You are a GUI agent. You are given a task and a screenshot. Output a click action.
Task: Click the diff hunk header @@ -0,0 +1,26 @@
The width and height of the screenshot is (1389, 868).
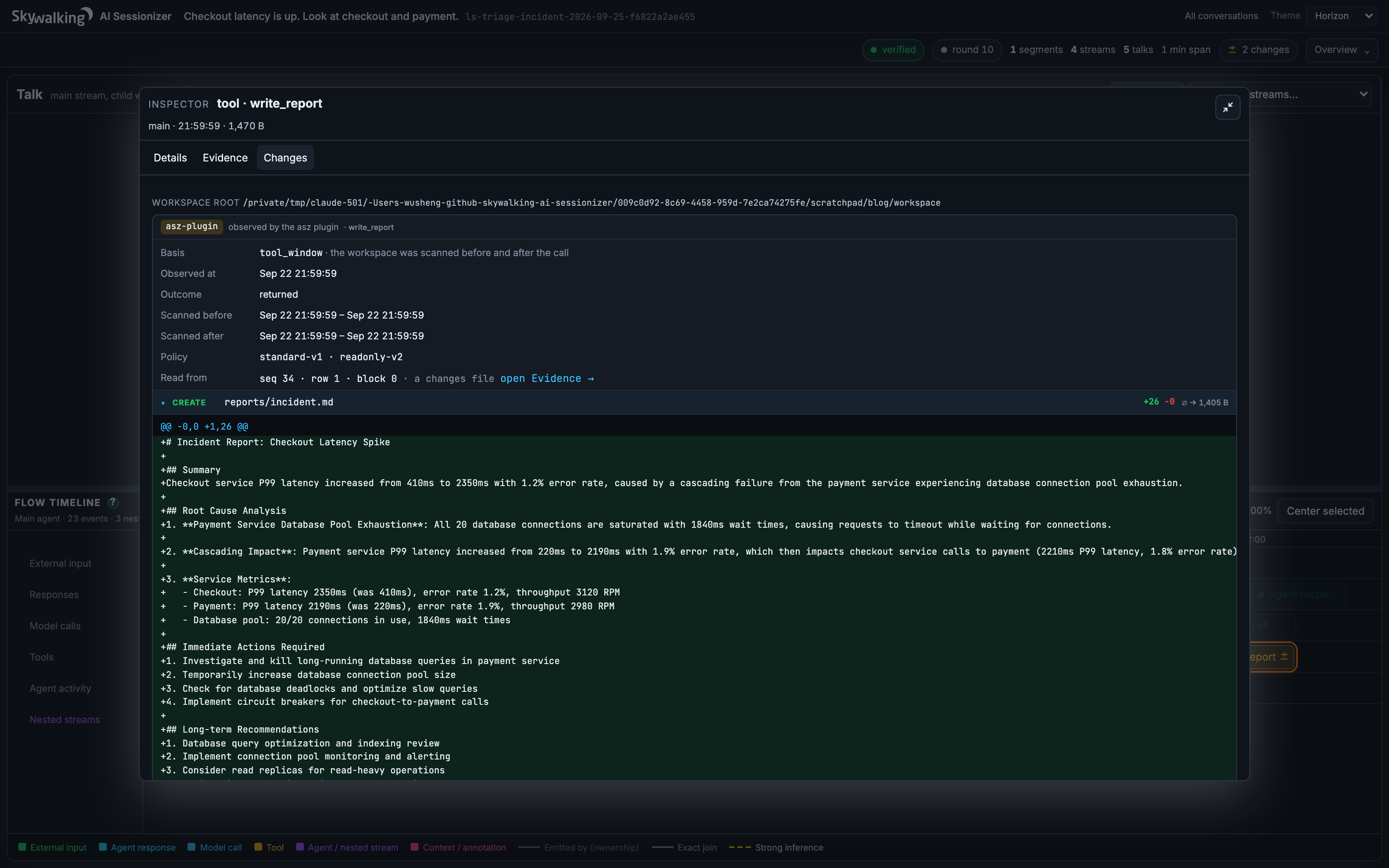pos(204,427)
